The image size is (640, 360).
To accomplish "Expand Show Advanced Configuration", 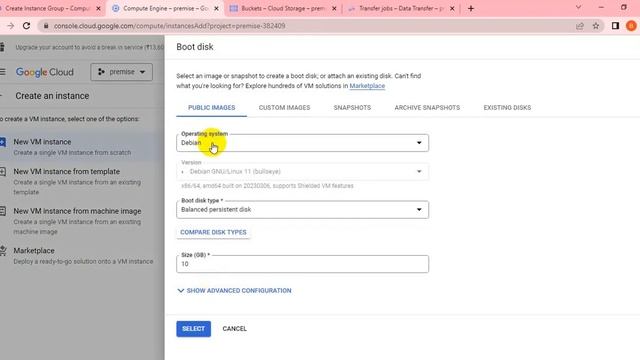I will click(x=234, y=291).
